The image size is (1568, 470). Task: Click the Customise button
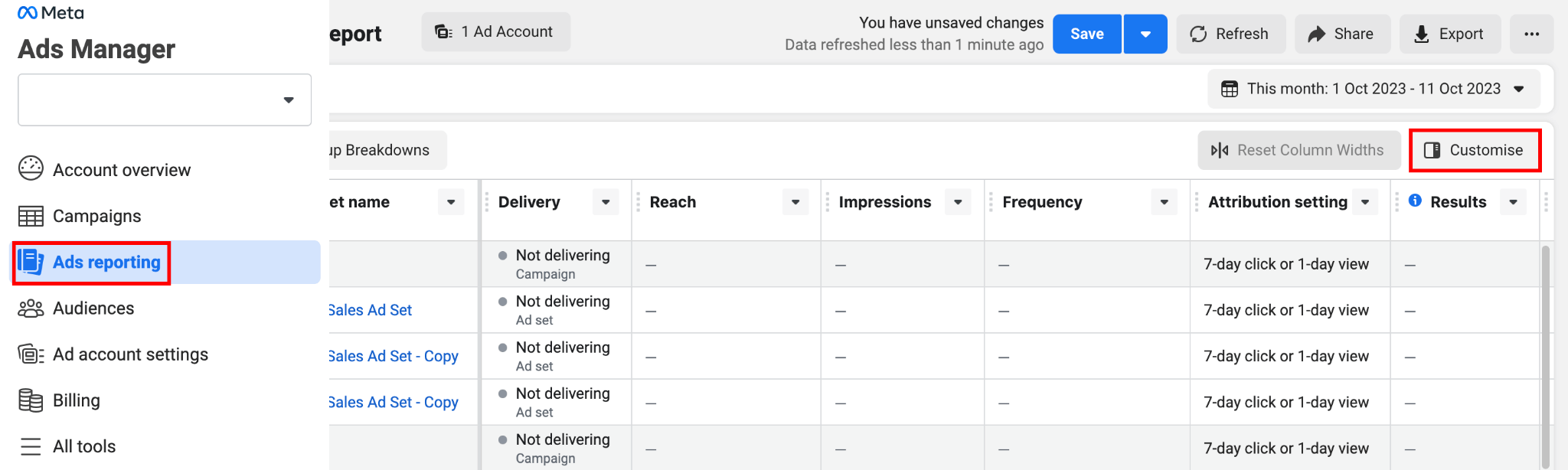[1475, 150]
